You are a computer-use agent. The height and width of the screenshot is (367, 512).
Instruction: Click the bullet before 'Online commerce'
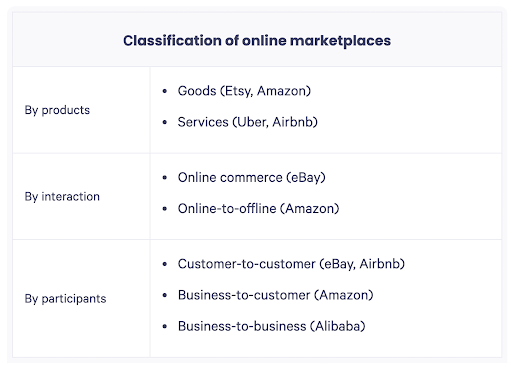pyautogui.click(x=164, y=178)
